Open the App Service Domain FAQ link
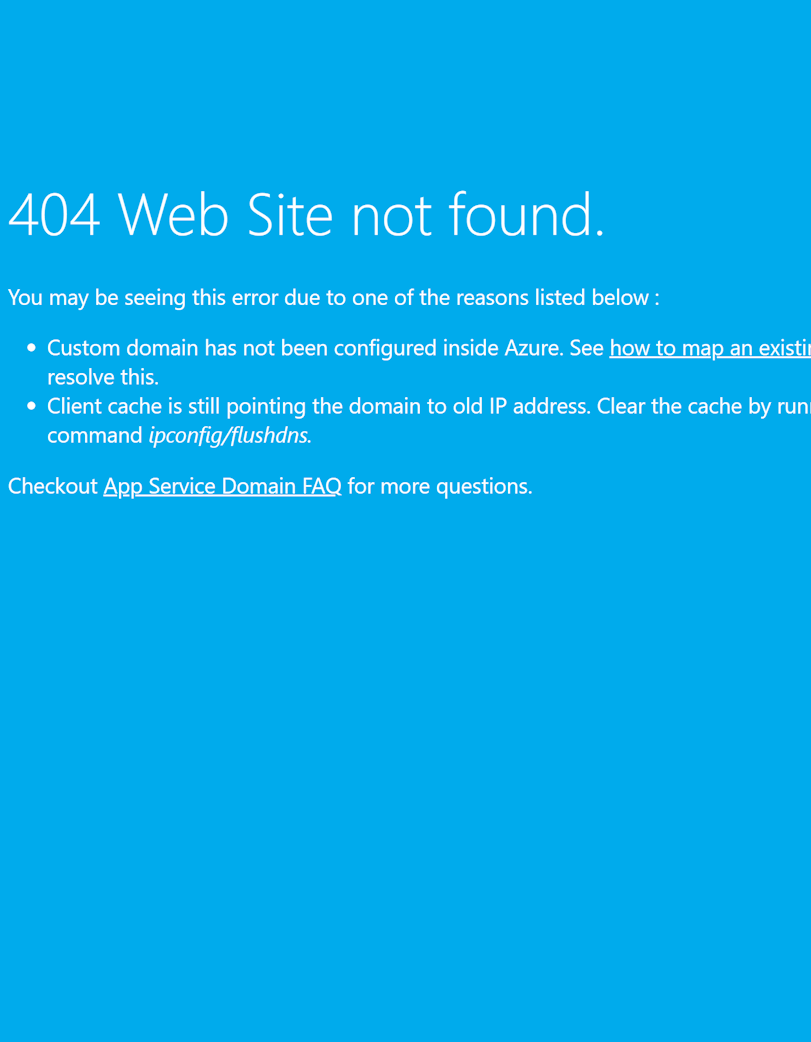 pyautogui.click(x=223, y=486)
